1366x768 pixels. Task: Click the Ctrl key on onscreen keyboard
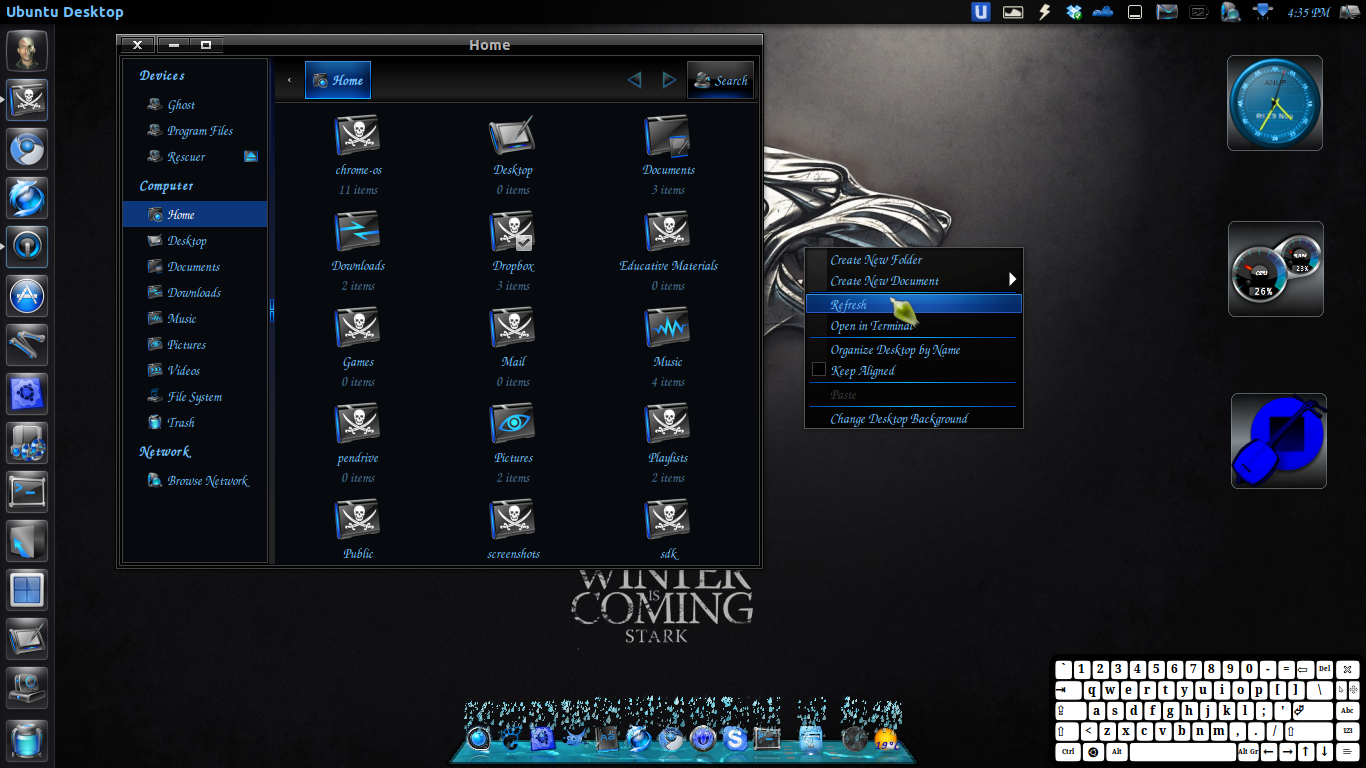pyautogui.click(x=1068, y=751)
